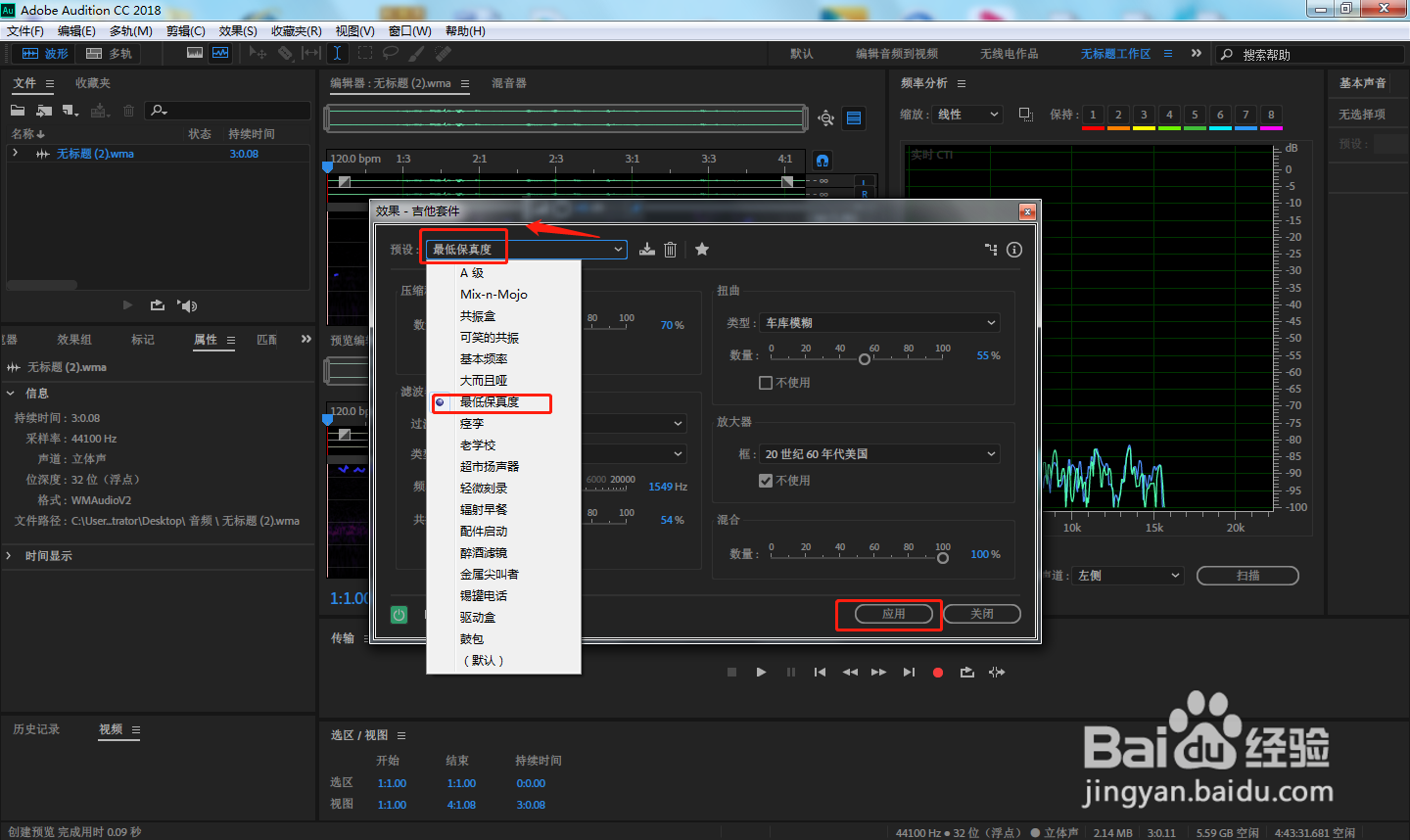
Task: Click new file icon in Files panel
Action: 70,111
